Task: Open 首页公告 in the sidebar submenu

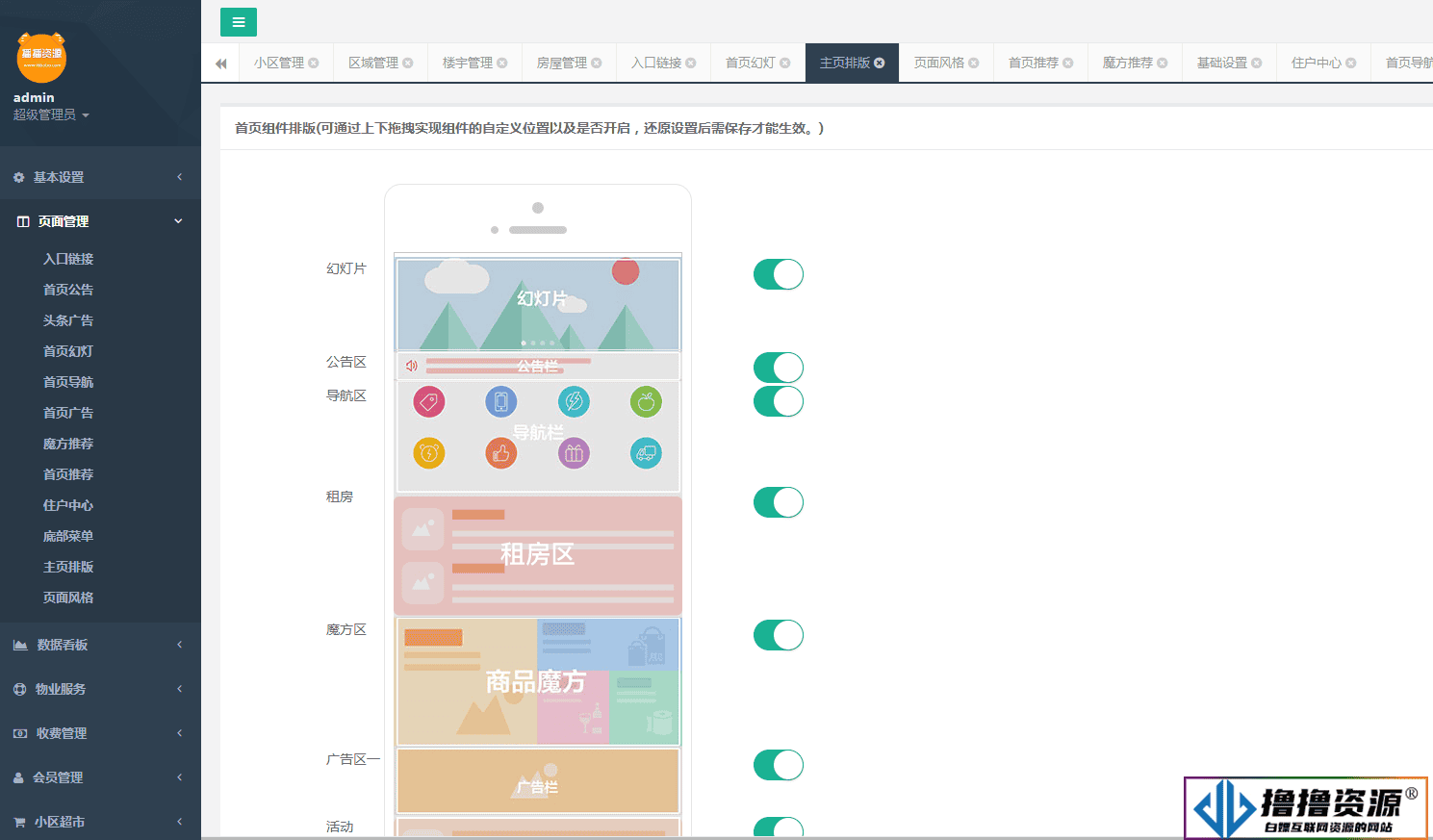Action: (68, 290)
